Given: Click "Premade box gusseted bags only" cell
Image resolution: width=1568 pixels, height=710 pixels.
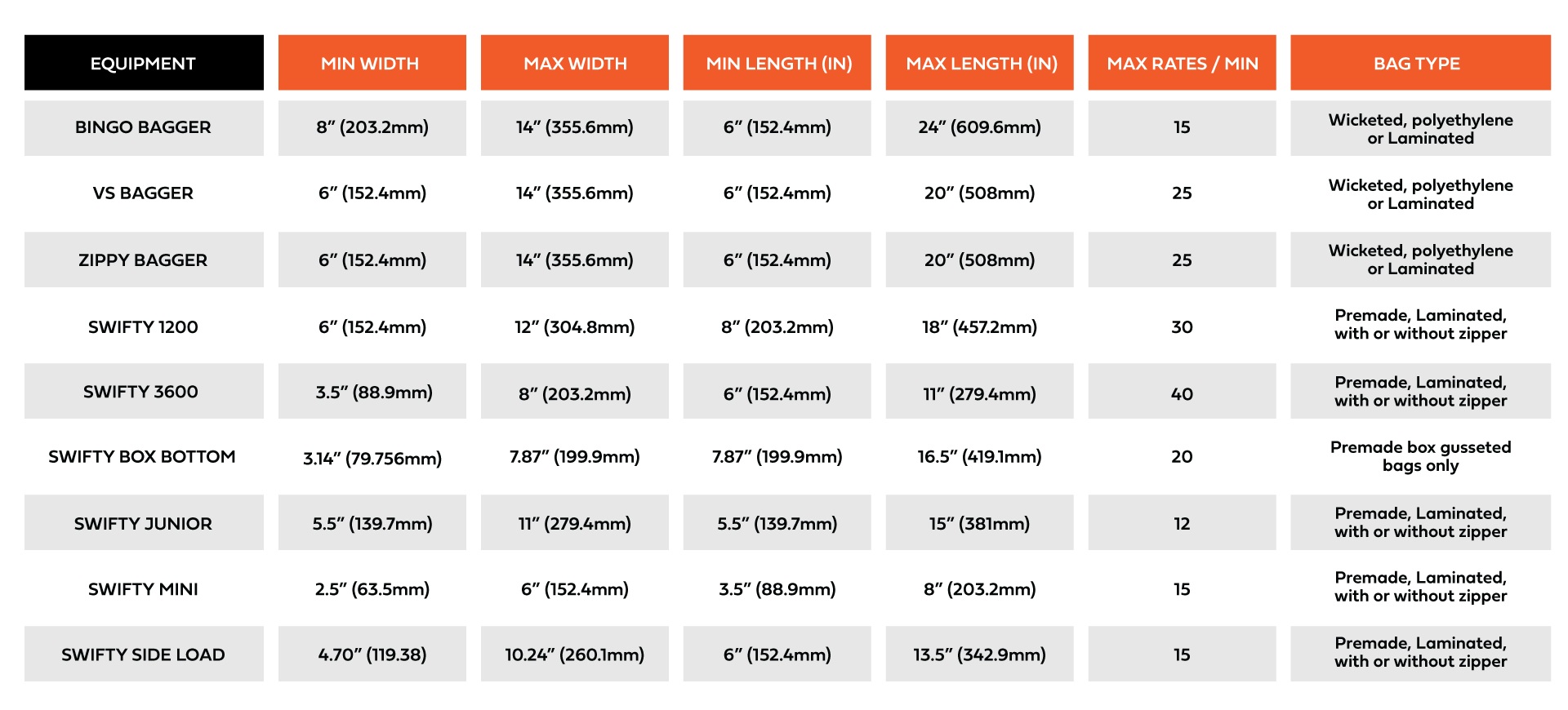Looking at the screenshot, I should [x=1420, y=456].
